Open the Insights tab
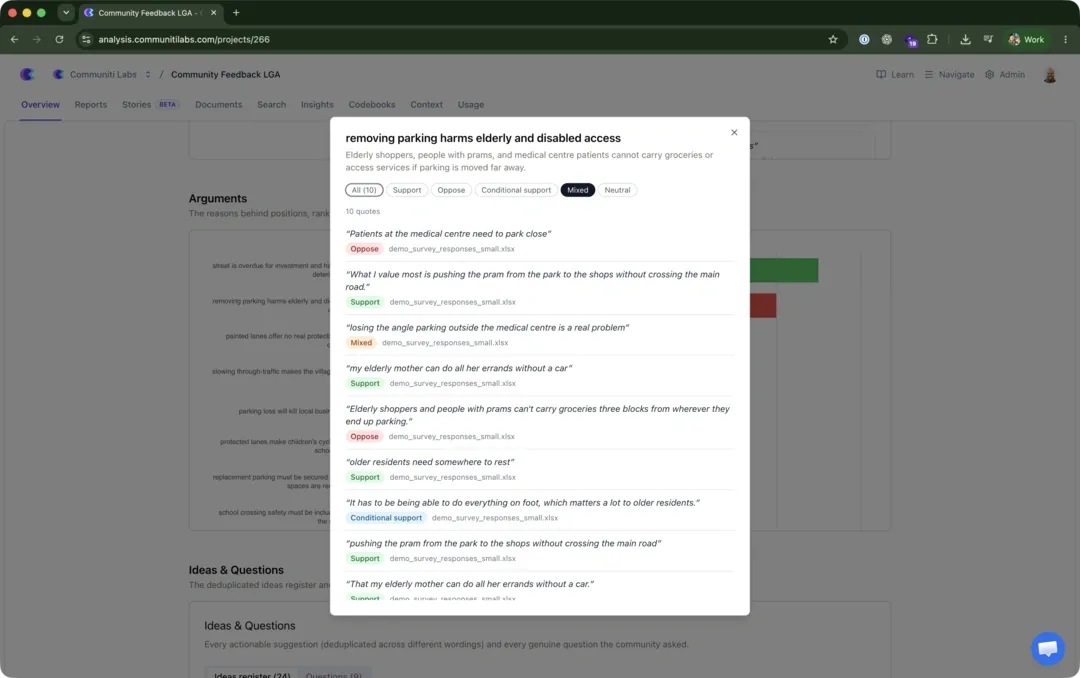The height and width of the screenshot is (678, 1080). pos(317,105)
